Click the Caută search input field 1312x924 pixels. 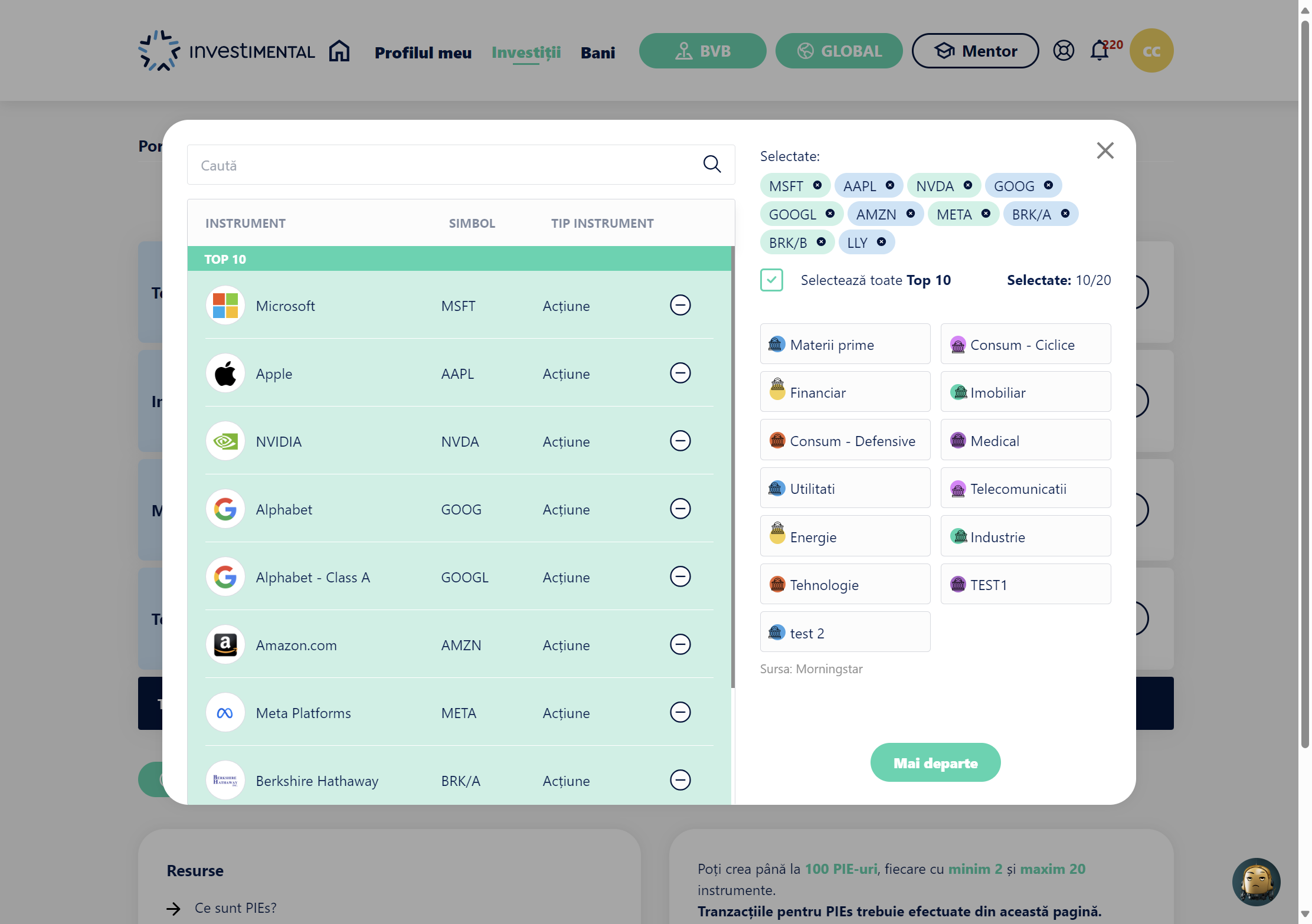click(x=461, y=165)
